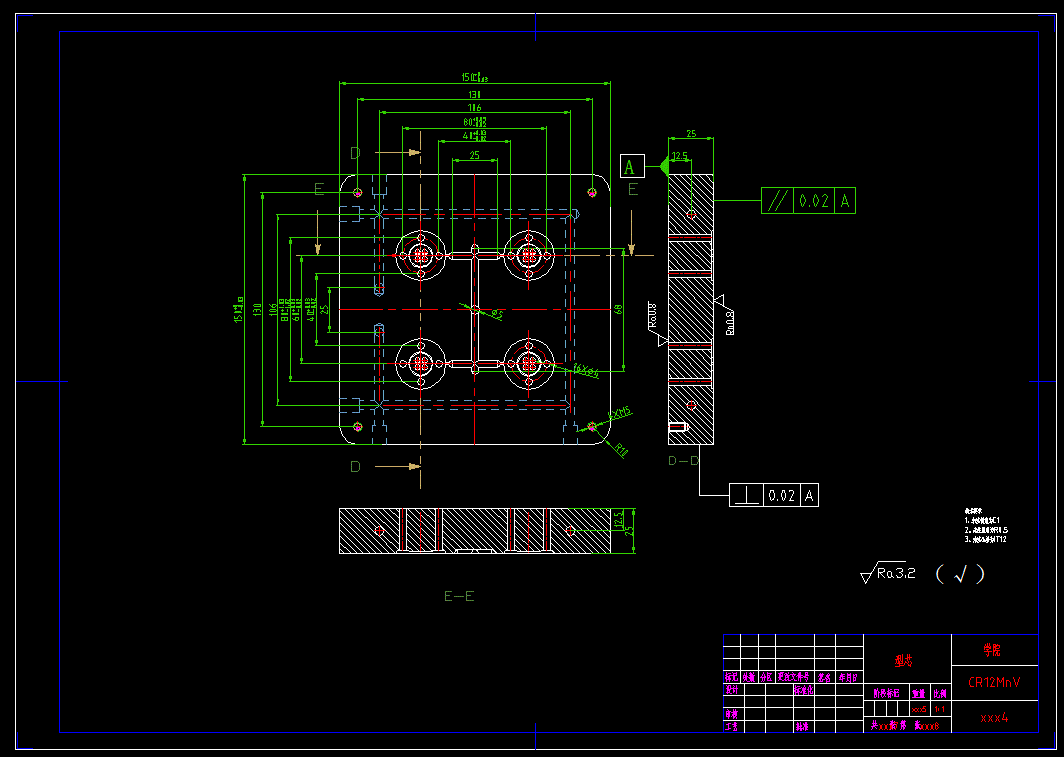This screenshot has width=1064, height=757.
Task: Click the 更改文件号 column header
Action: coord(794,677)
